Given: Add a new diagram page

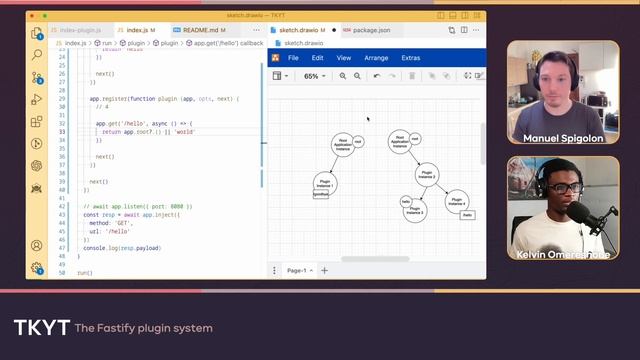Looking at the screenshot, I should pyautogui.click(x=324, y=271).
